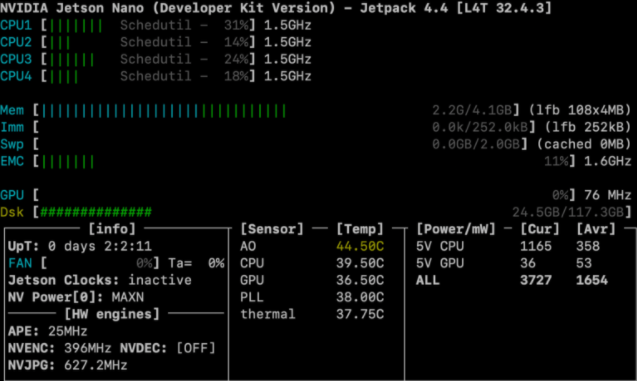Click the ALL current power 3727
This screenshot has width=637, height=381.
tap(536, 280)
